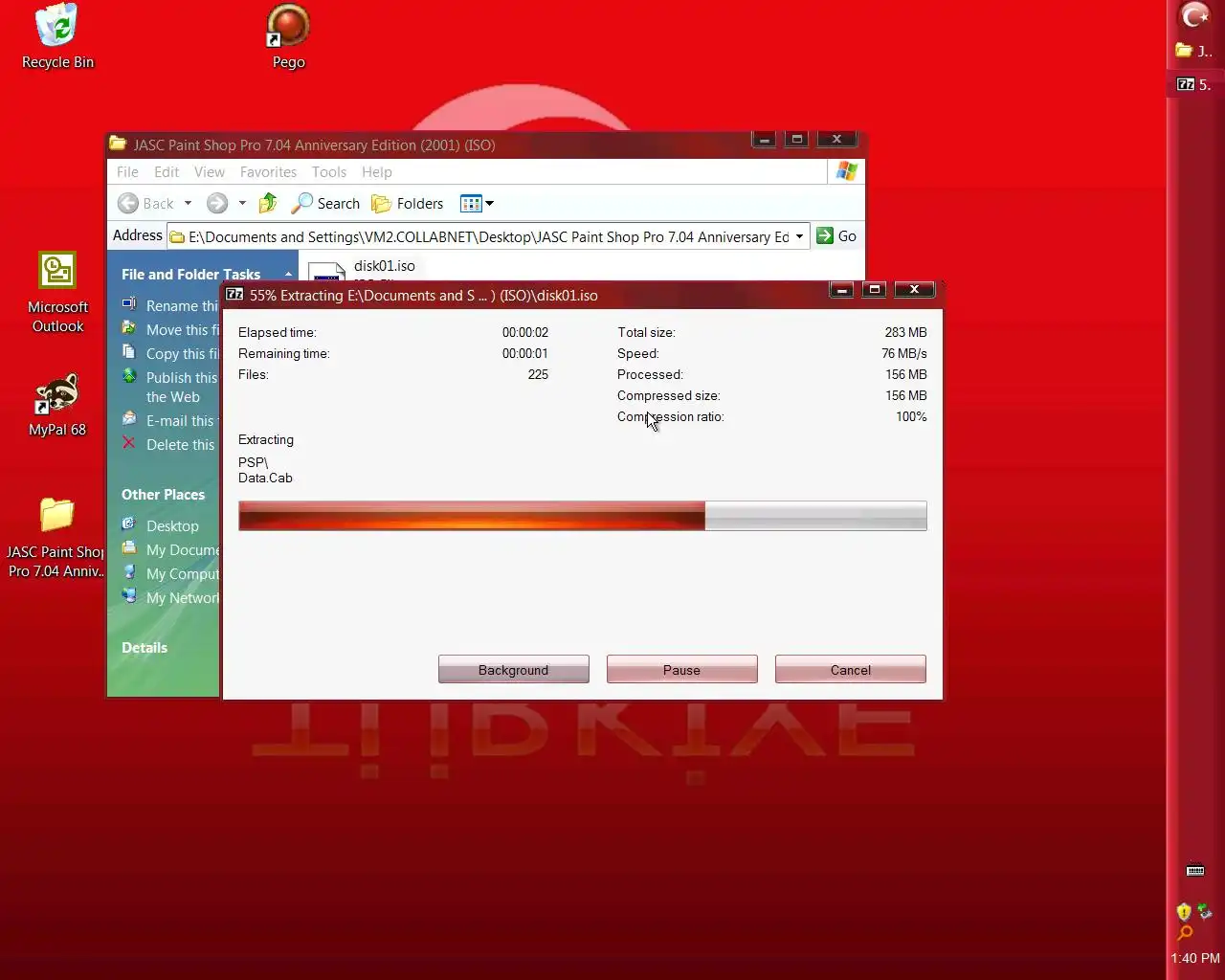Cancel the extraction

pos(850,670)
